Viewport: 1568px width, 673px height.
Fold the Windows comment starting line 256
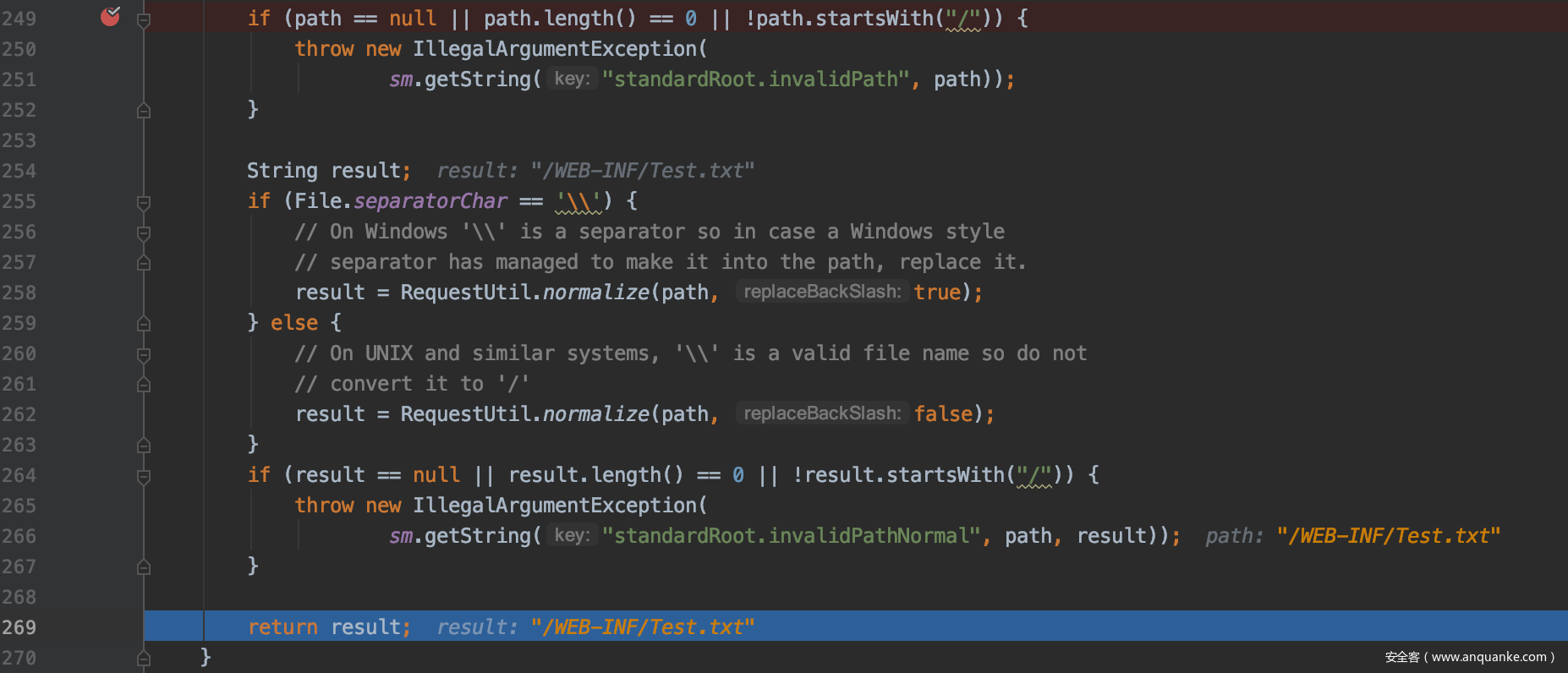[x=144, y=233]
